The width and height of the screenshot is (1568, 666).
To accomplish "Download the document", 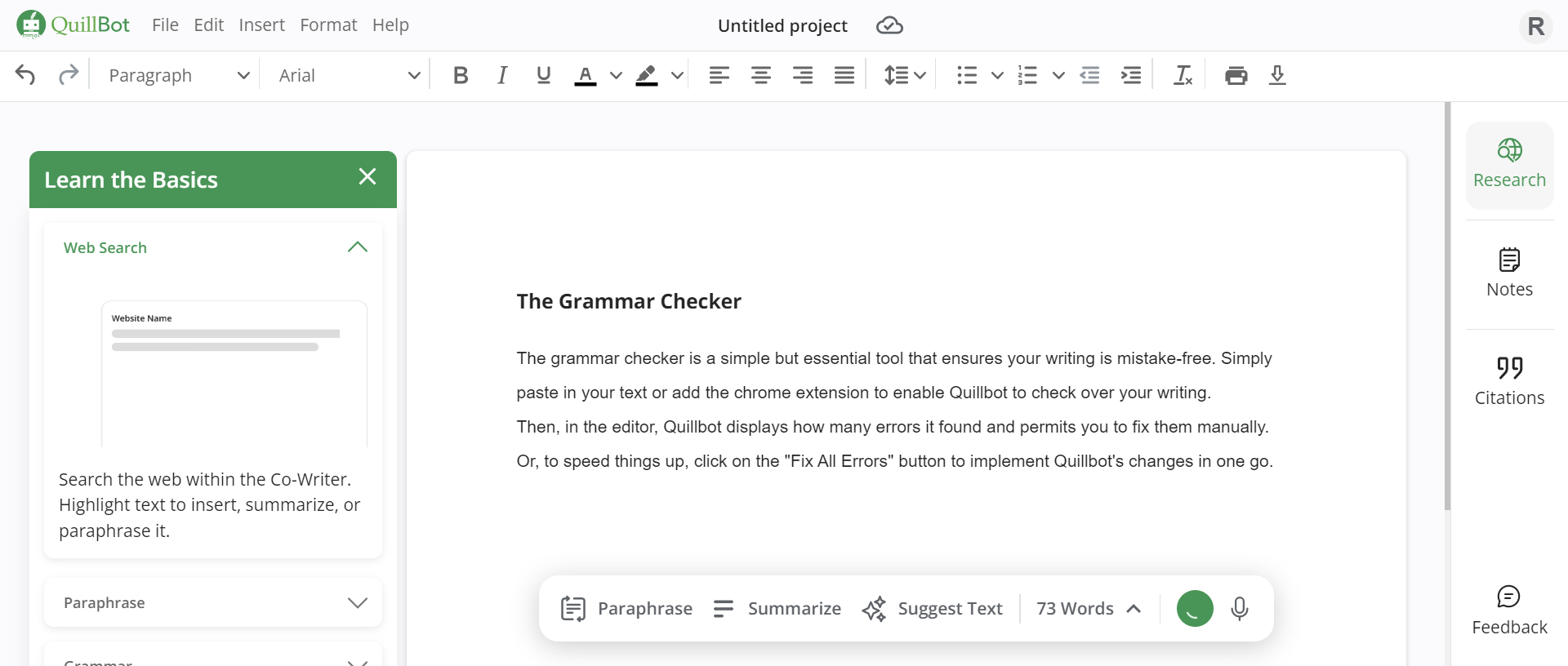I will coord(1278,75).
